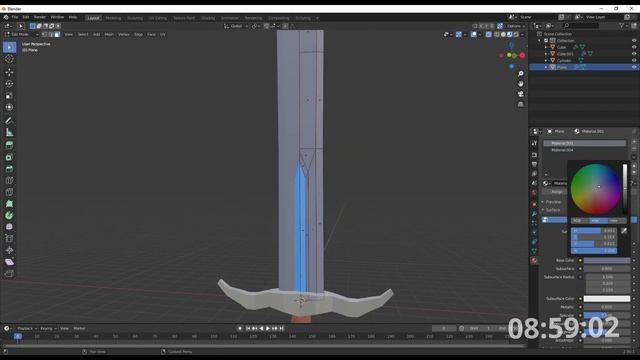Select the Edge Slide tool
The height and width of the screenshot is (360, 640).
[9, 239]
